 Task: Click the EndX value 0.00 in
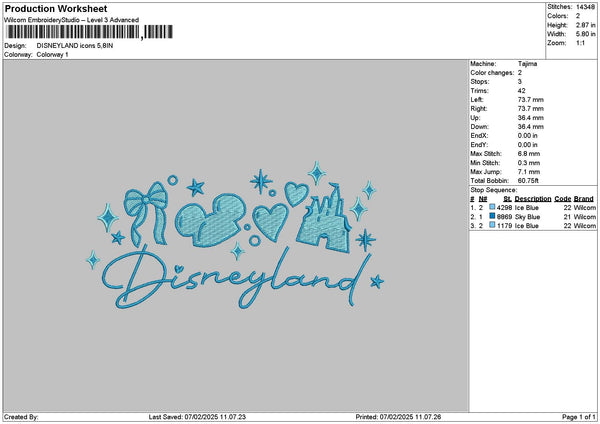point(528,135)
